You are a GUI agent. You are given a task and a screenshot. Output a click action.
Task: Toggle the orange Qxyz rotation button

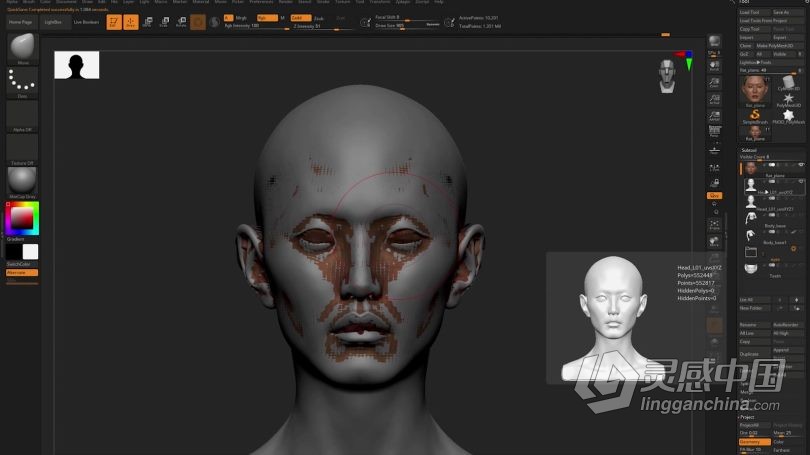coord(714,196)
